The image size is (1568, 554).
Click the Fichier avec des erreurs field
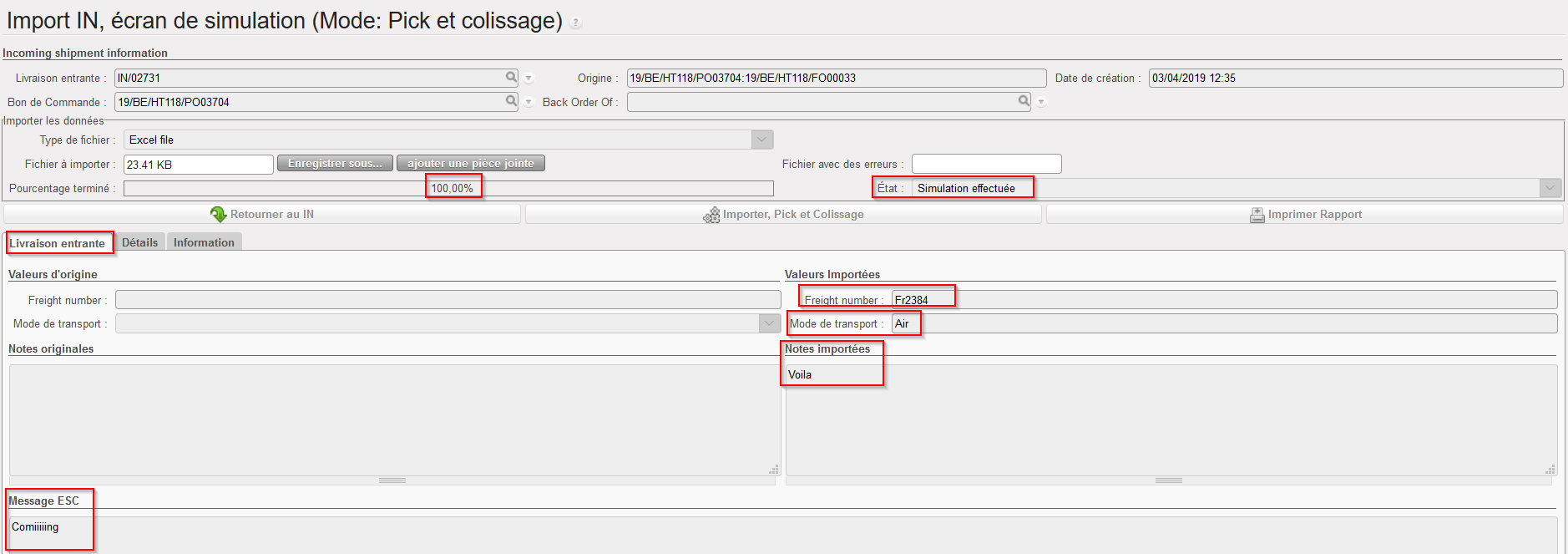pyautogui.click(x=986, y=164)
